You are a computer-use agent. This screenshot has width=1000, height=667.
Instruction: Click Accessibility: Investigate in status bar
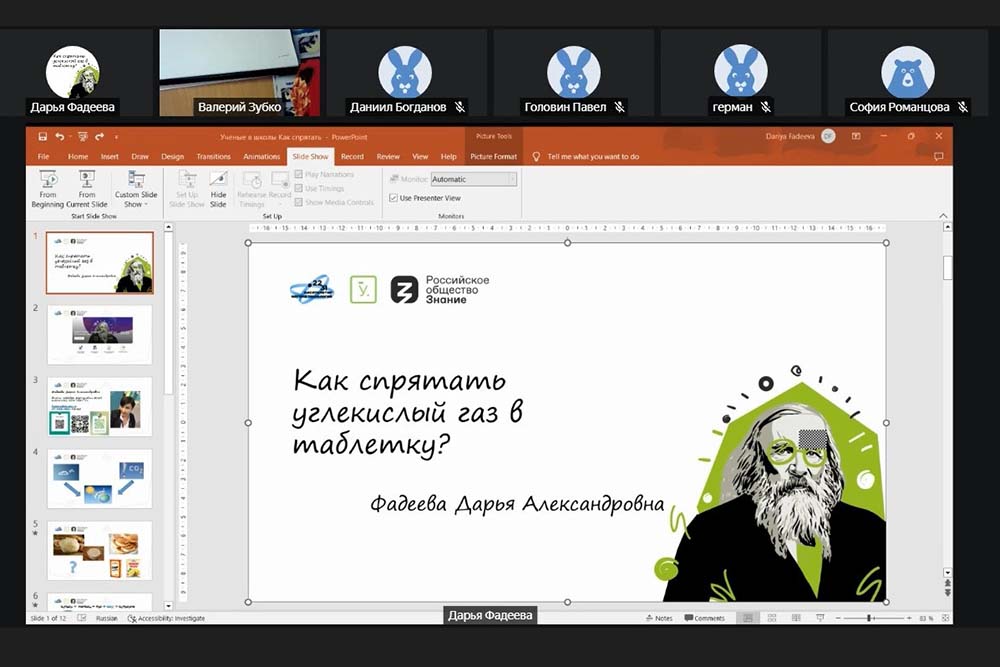pos(166,618)
